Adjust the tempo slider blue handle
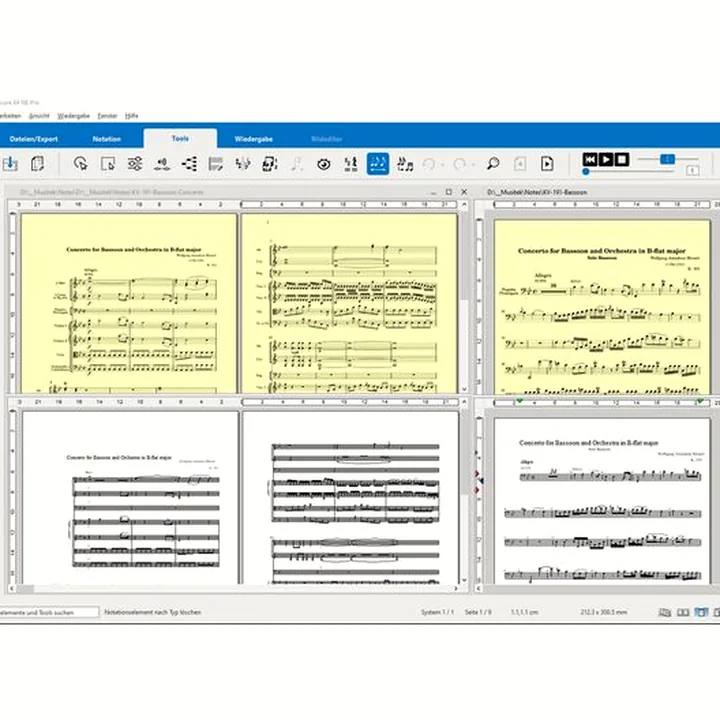Screen dimensions: 720x720 tap(667, 159)
